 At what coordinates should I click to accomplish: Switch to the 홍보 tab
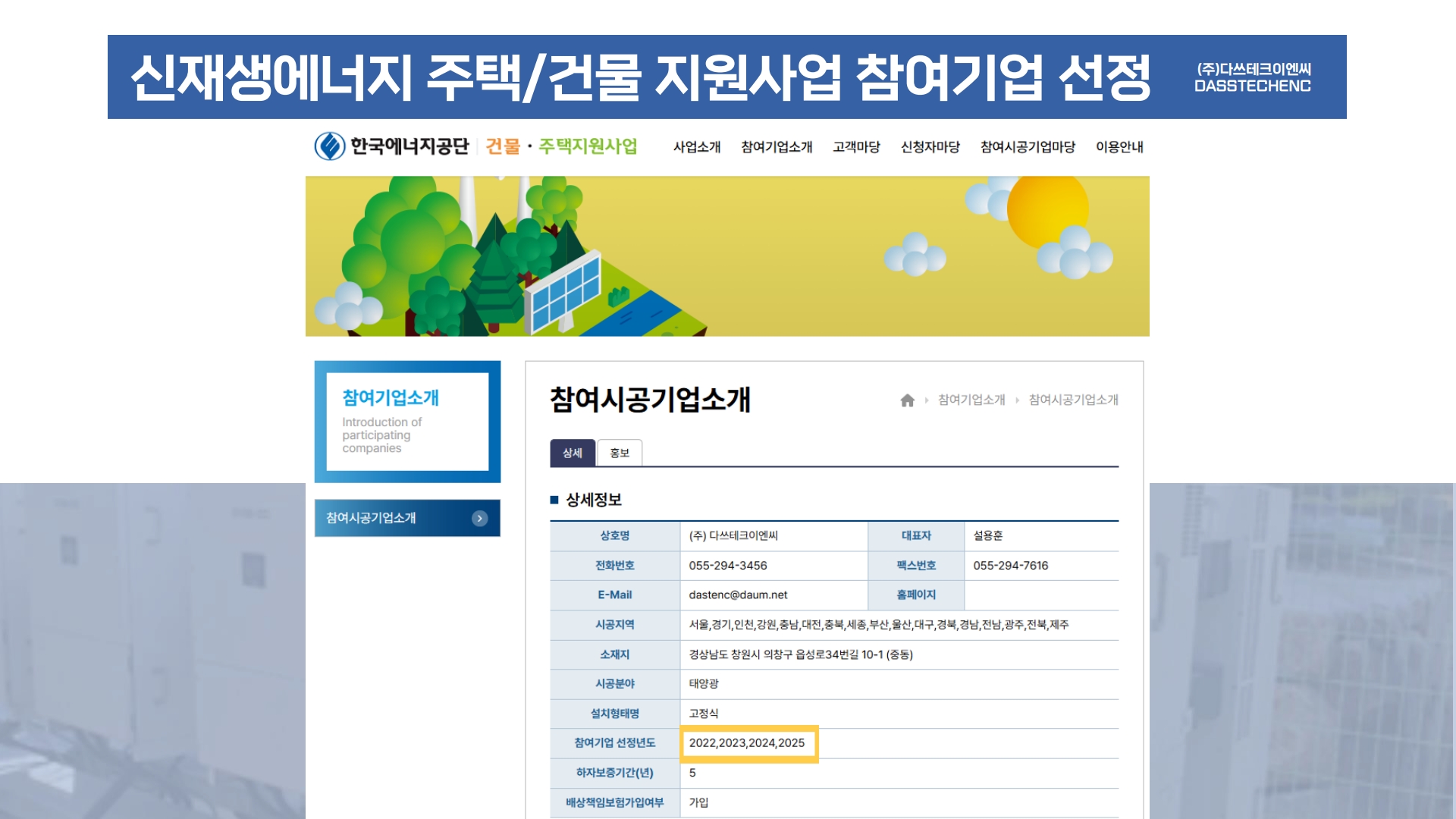[x=620, y=453]
